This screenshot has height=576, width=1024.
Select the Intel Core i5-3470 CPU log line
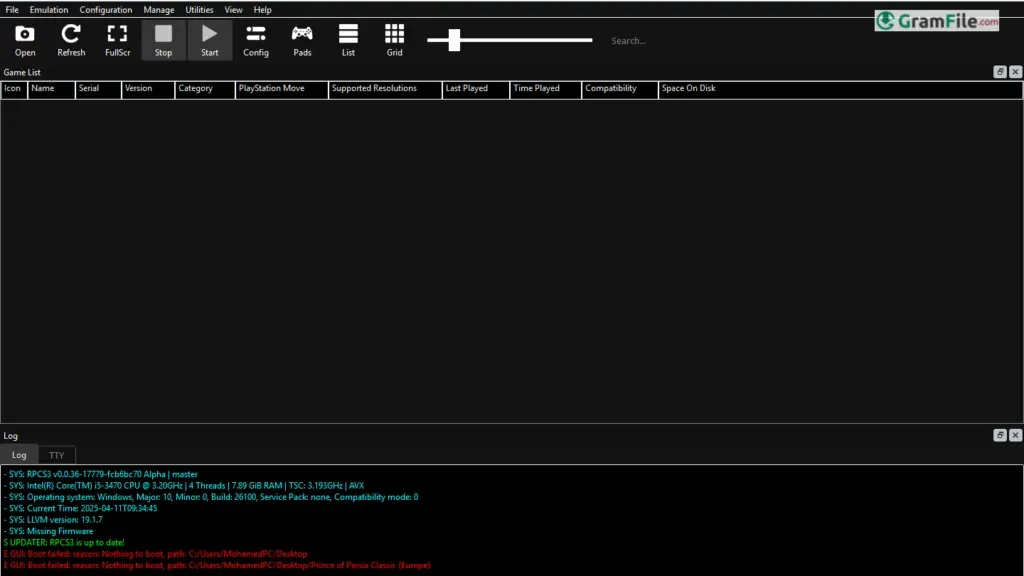tap(184, 485)
